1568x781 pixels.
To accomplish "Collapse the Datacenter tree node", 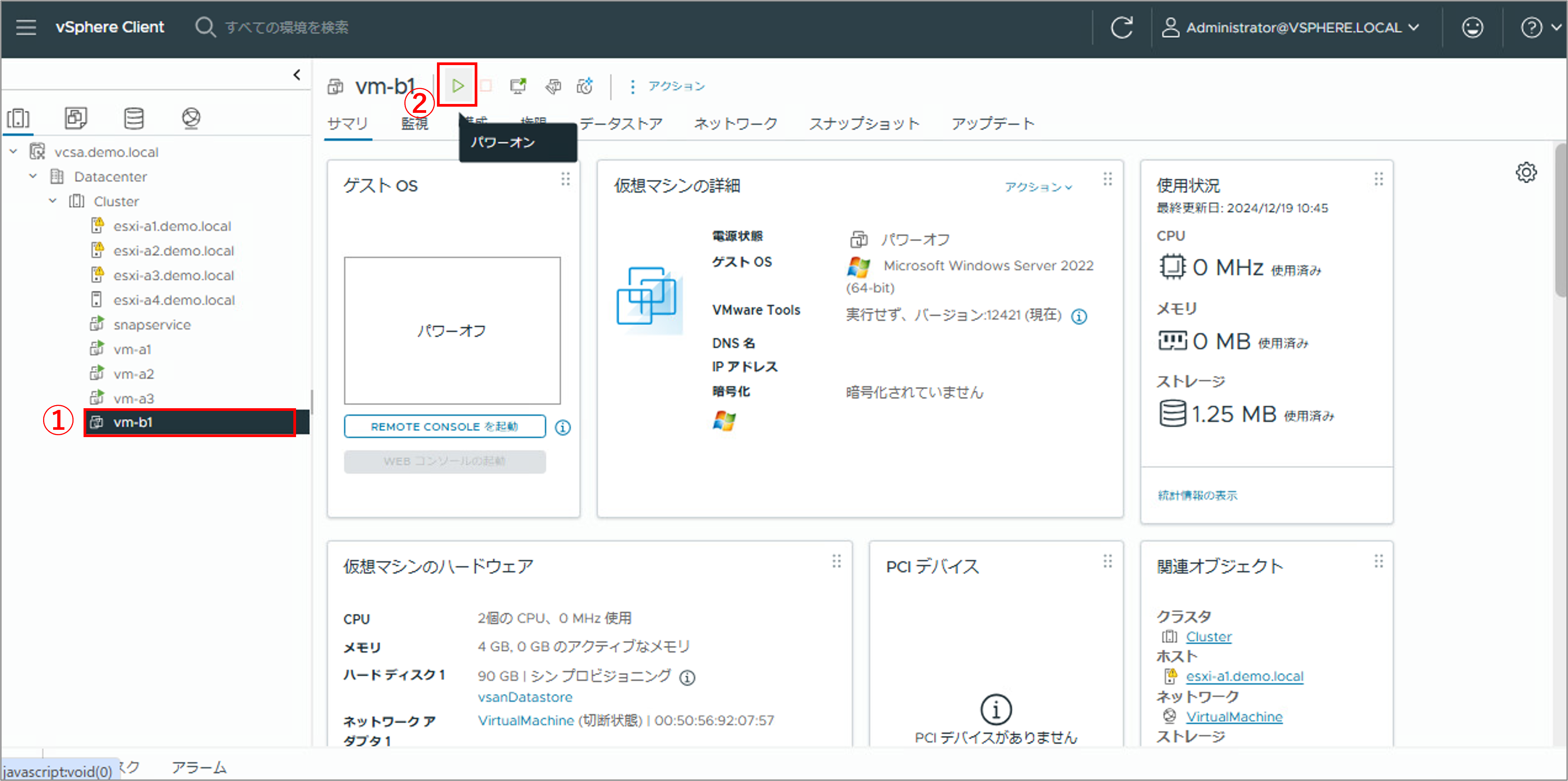I will [33, 176].
